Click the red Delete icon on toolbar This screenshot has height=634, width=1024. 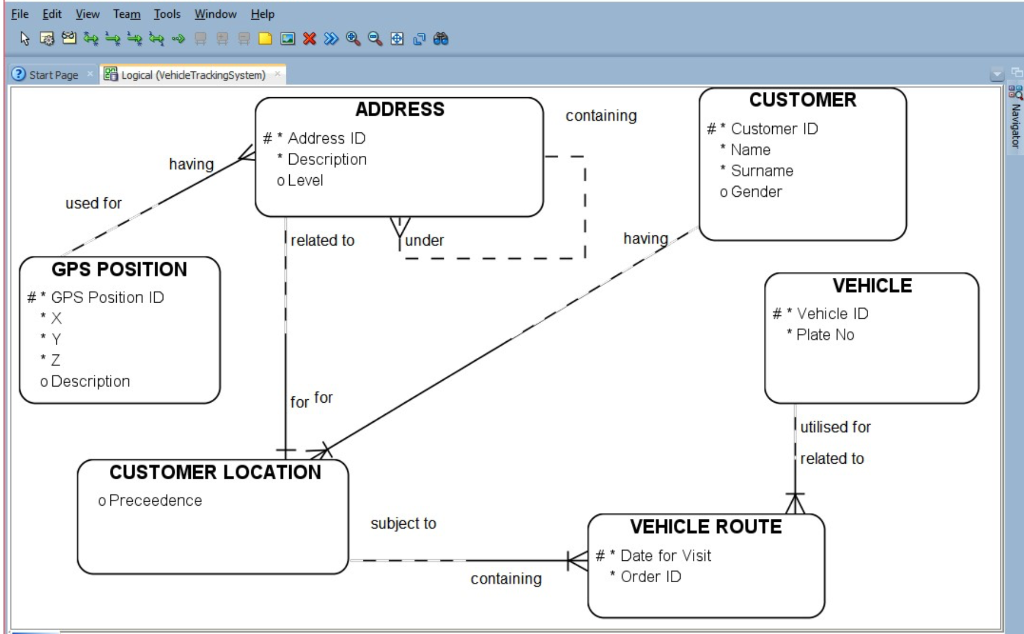(308, 38)
